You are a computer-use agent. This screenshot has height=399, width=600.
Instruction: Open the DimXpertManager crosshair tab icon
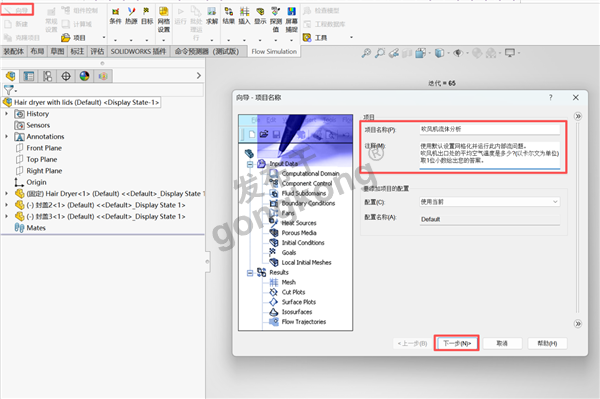66,76
